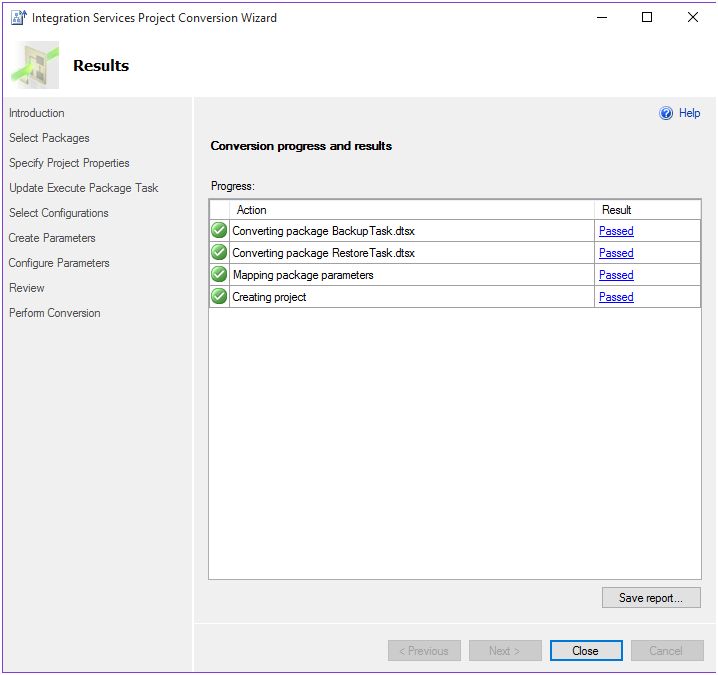Screen dimensions: 718x675
Task: Open Passed result for RestoreTask.dtsx conversion
Action: 616,253
